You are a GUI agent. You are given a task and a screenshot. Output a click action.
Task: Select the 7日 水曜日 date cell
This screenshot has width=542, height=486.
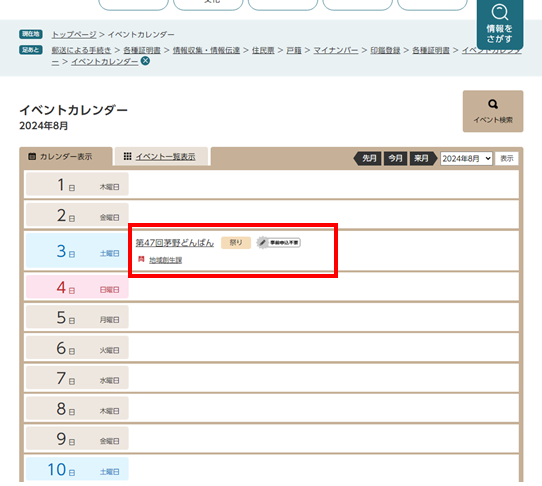(77, 378)
